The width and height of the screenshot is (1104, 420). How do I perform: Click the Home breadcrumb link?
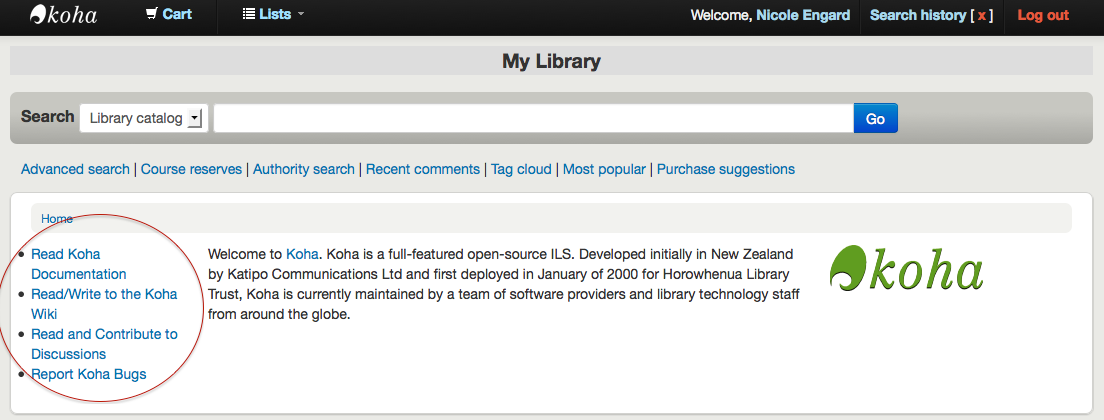tap(57, 219)
